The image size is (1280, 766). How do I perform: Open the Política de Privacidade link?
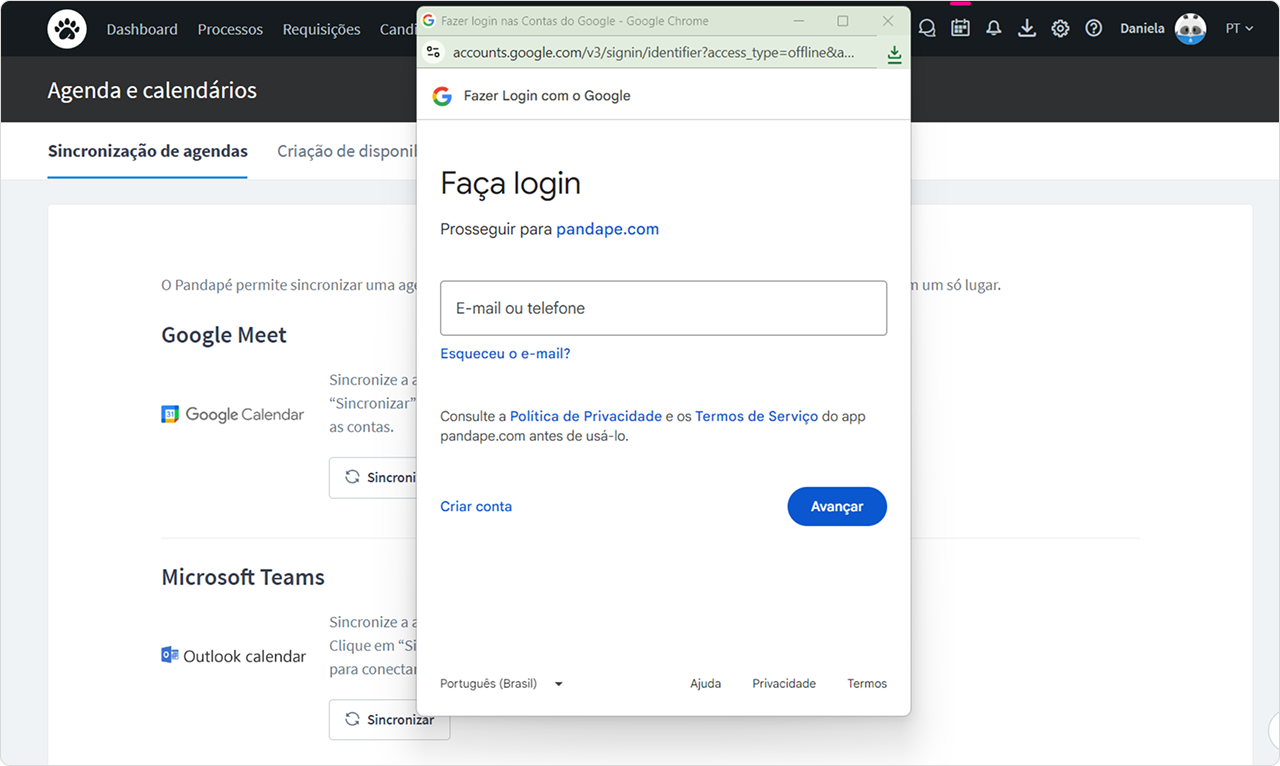tap(586, 416)
